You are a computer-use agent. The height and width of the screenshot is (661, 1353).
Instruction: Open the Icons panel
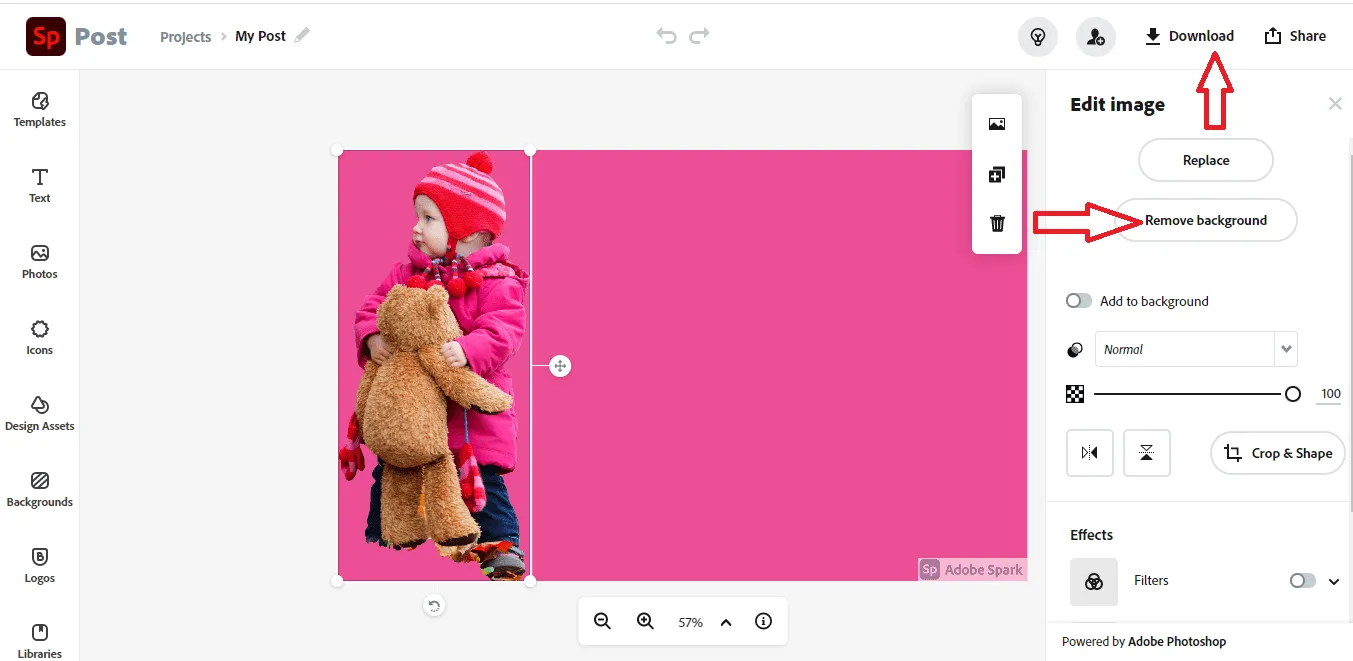[x=40, y=338]
